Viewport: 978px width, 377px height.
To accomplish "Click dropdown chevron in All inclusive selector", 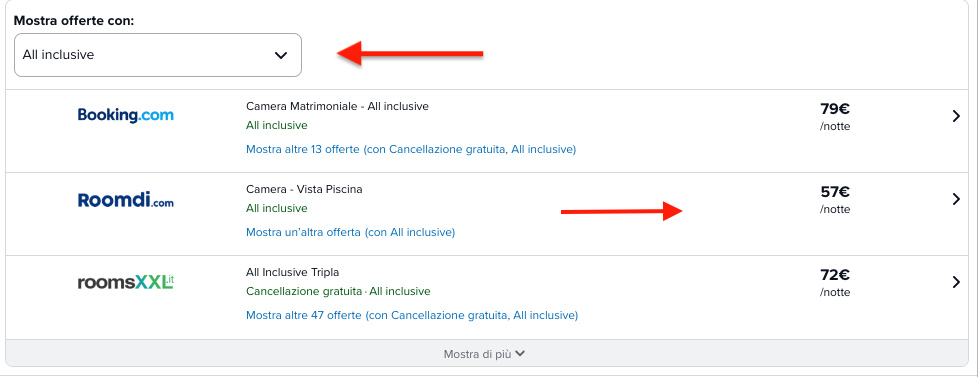I will (281, 55).
